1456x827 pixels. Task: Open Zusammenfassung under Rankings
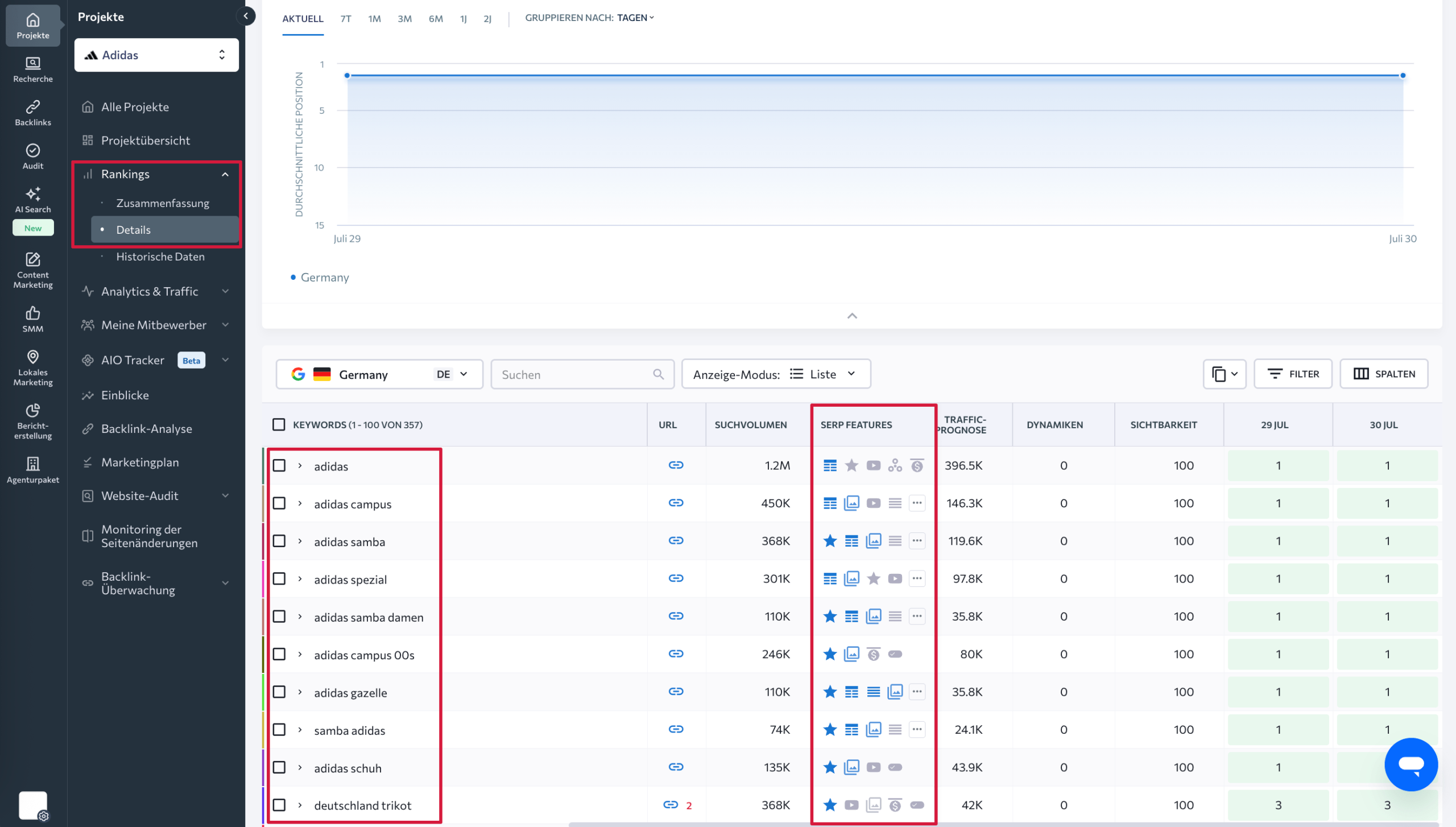pos(163,203)
